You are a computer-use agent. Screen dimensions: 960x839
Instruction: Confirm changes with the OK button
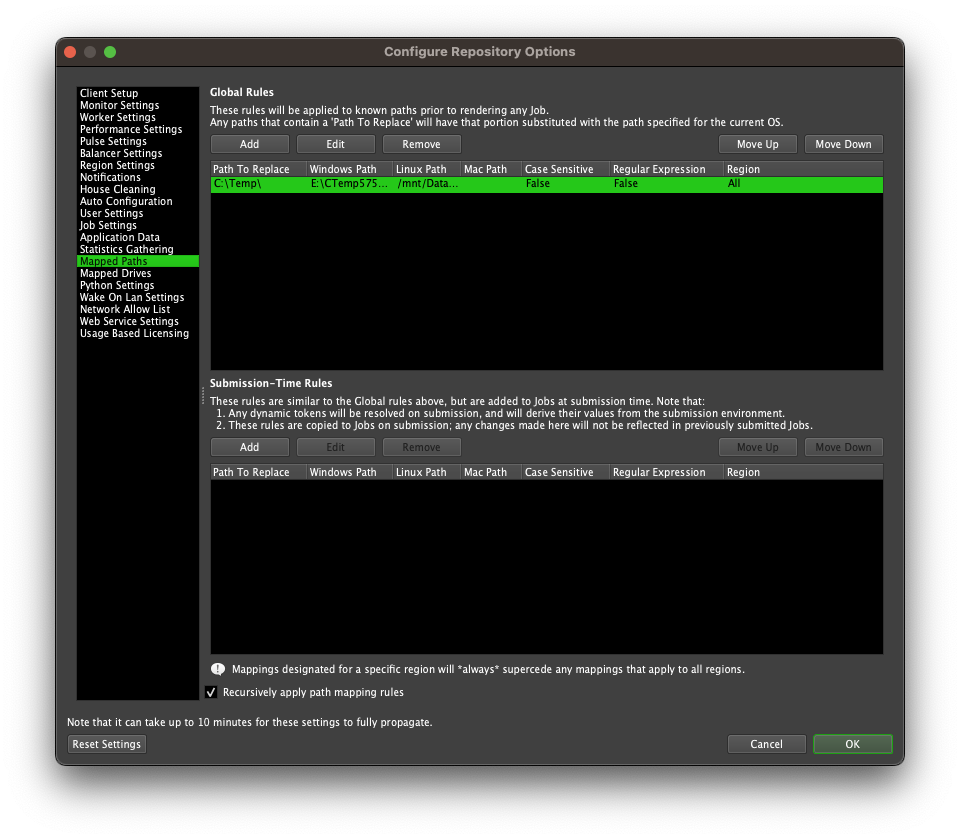click(x=852, y=743)
